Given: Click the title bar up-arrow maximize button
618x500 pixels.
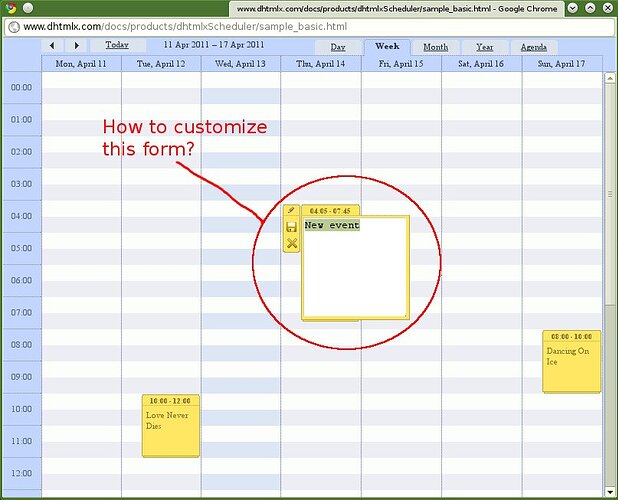Looking at the screenshot, I should (590, 8).
